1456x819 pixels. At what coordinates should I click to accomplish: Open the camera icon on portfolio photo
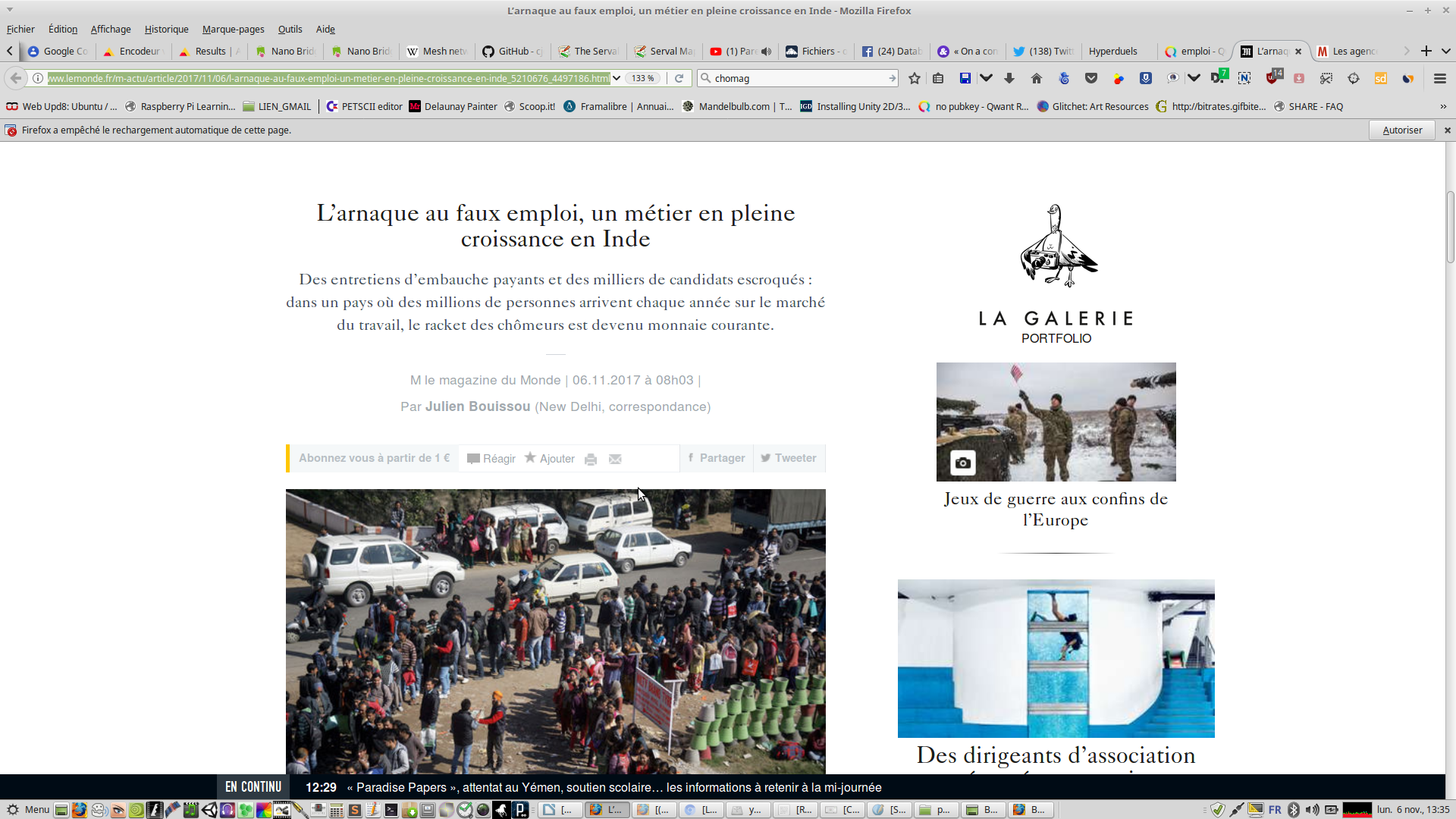962,463
